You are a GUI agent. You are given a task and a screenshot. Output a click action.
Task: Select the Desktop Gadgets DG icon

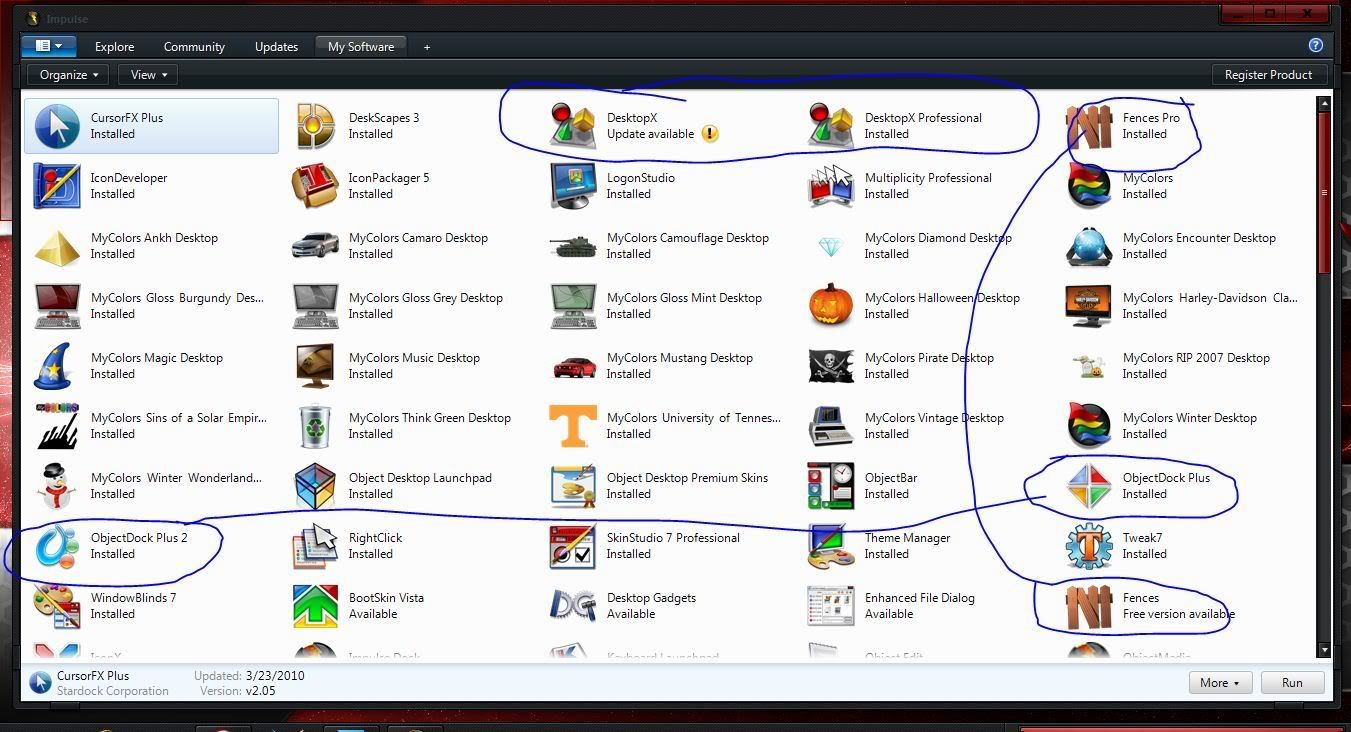point(573,606)
